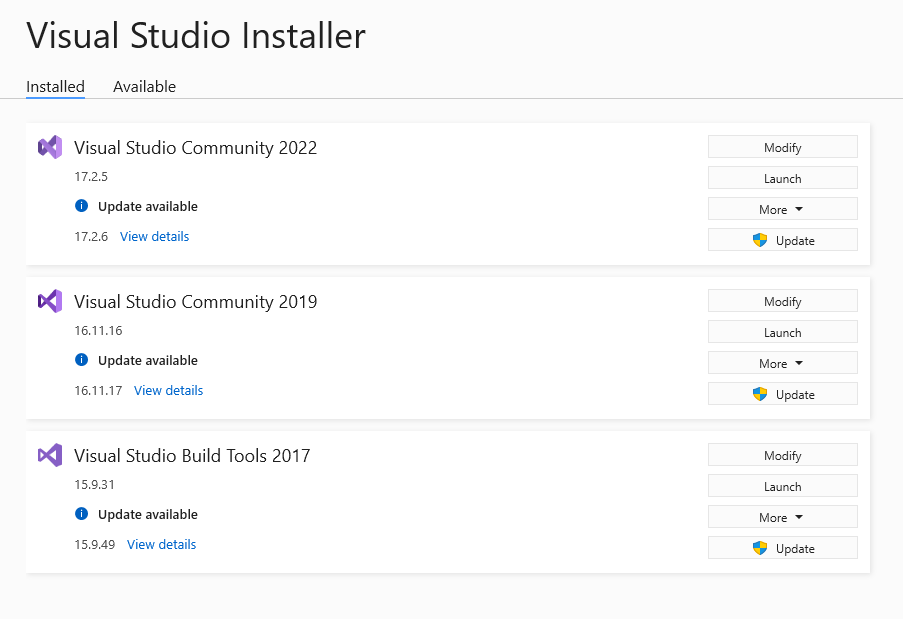Open the More dropdown for Build Tools 2017
903x619 pixels.
782,517
